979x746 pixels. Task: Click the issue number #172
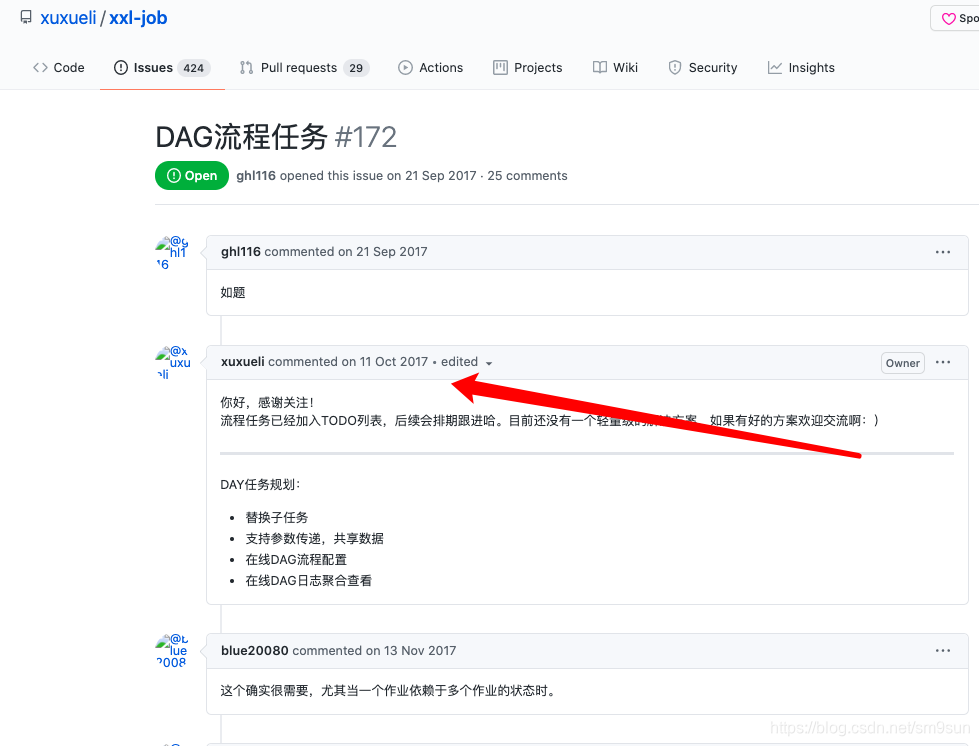pos(366,137)
